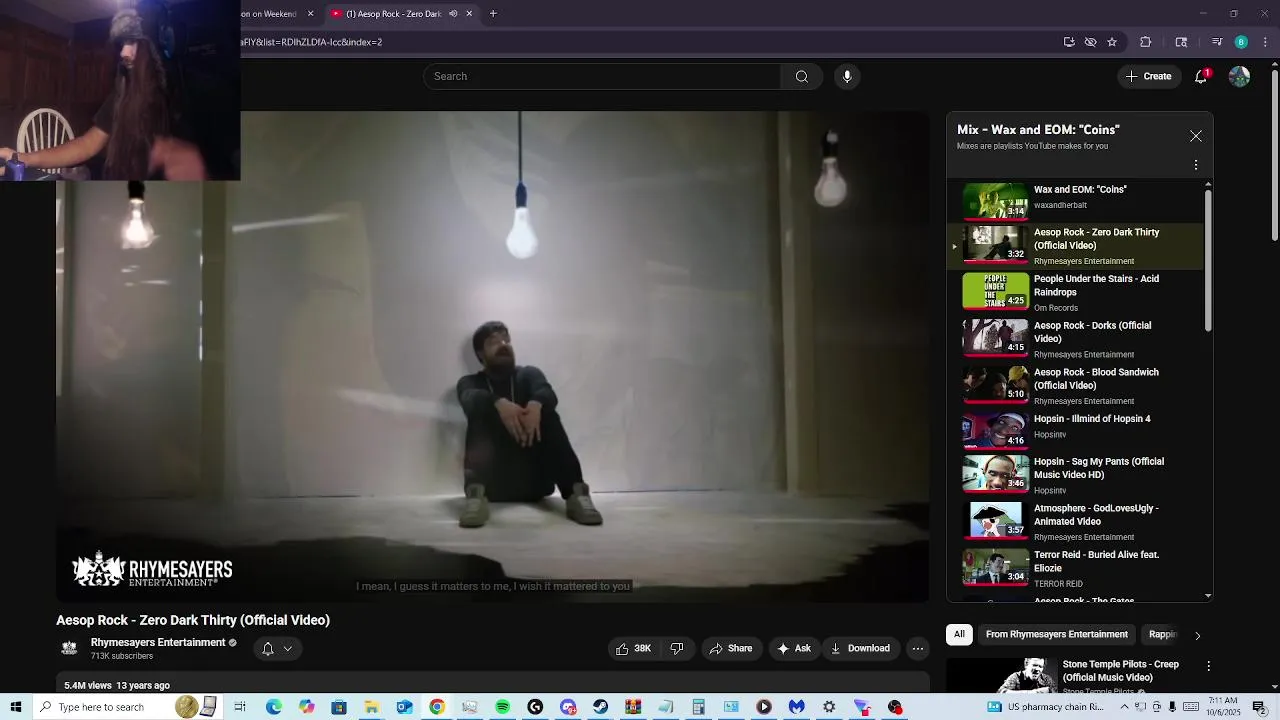Viewport: 1280px width, 720px height.
Task: Open the YouTube account avatar menu
Action: pyautogui.click(x=1239, y=77)
